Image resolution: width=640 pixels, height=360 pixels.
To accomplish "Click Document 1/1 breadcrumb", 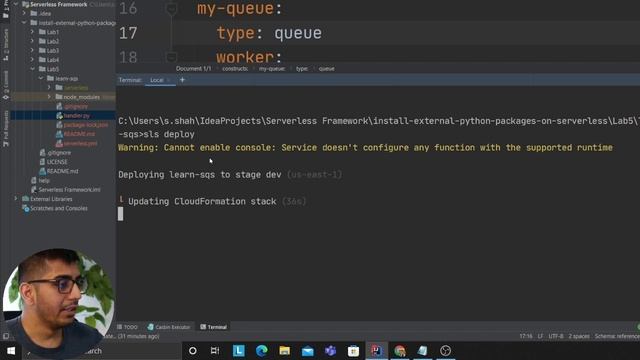I will click(193, 69).
